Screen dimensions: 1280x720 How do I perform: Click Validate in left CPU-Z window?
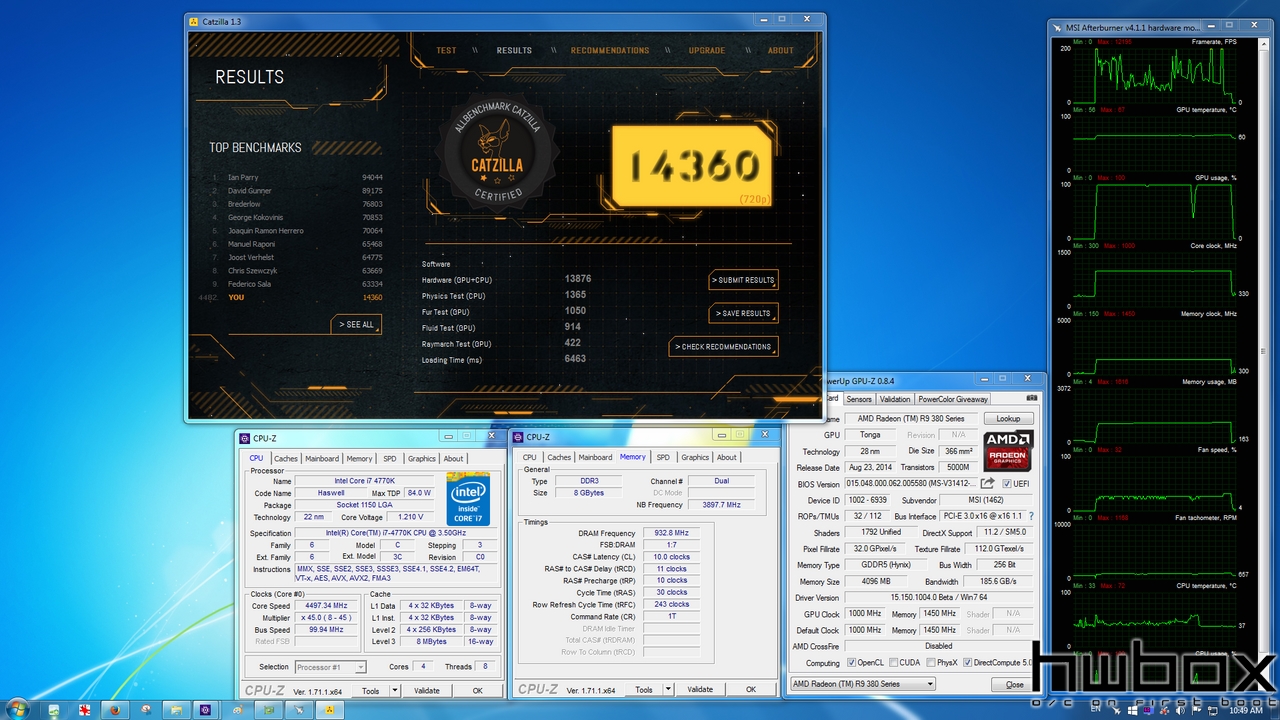[x=427, y=690]
